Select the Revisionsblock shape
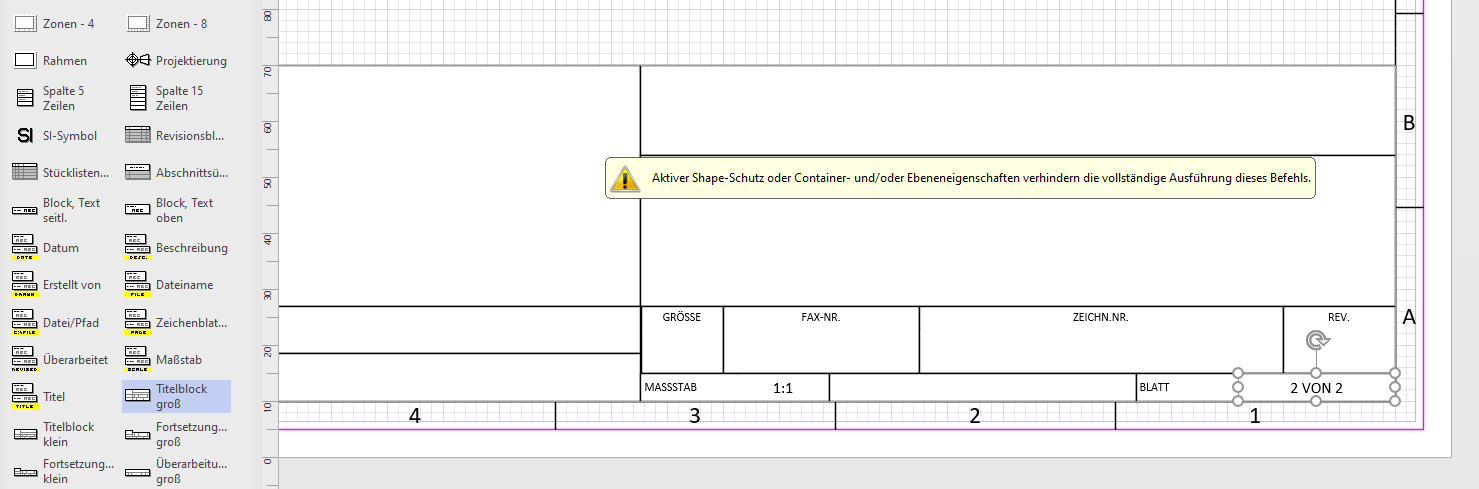Screen dimensions: 1479x489 [x=176, y=136]
